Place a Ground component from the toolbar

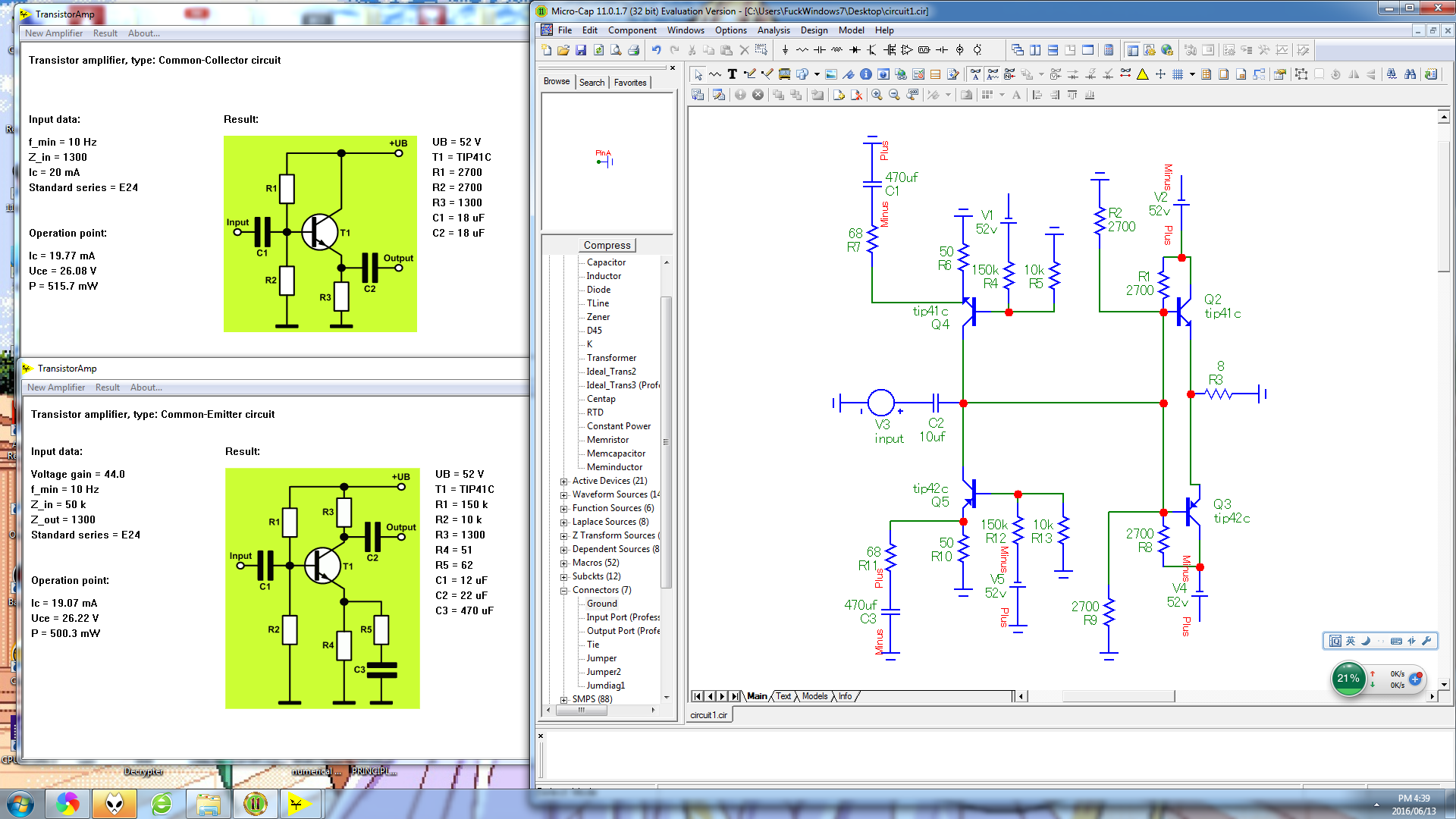785,50
